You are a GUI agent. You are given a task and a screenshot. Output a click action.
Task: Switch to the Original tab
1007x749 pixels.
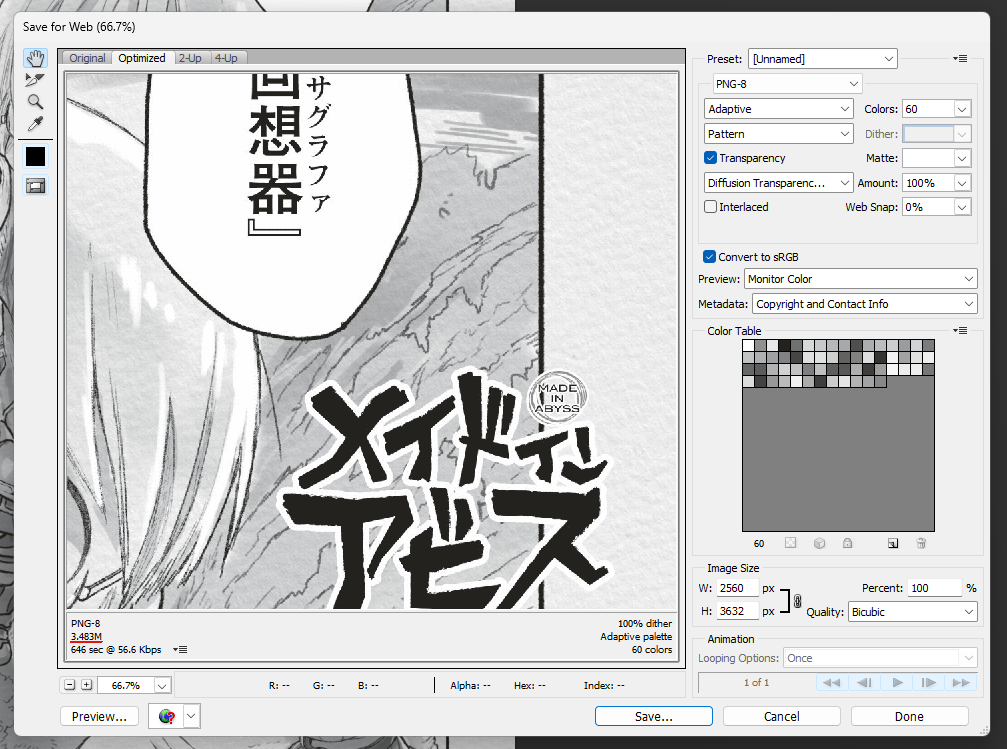pos(87,58)
